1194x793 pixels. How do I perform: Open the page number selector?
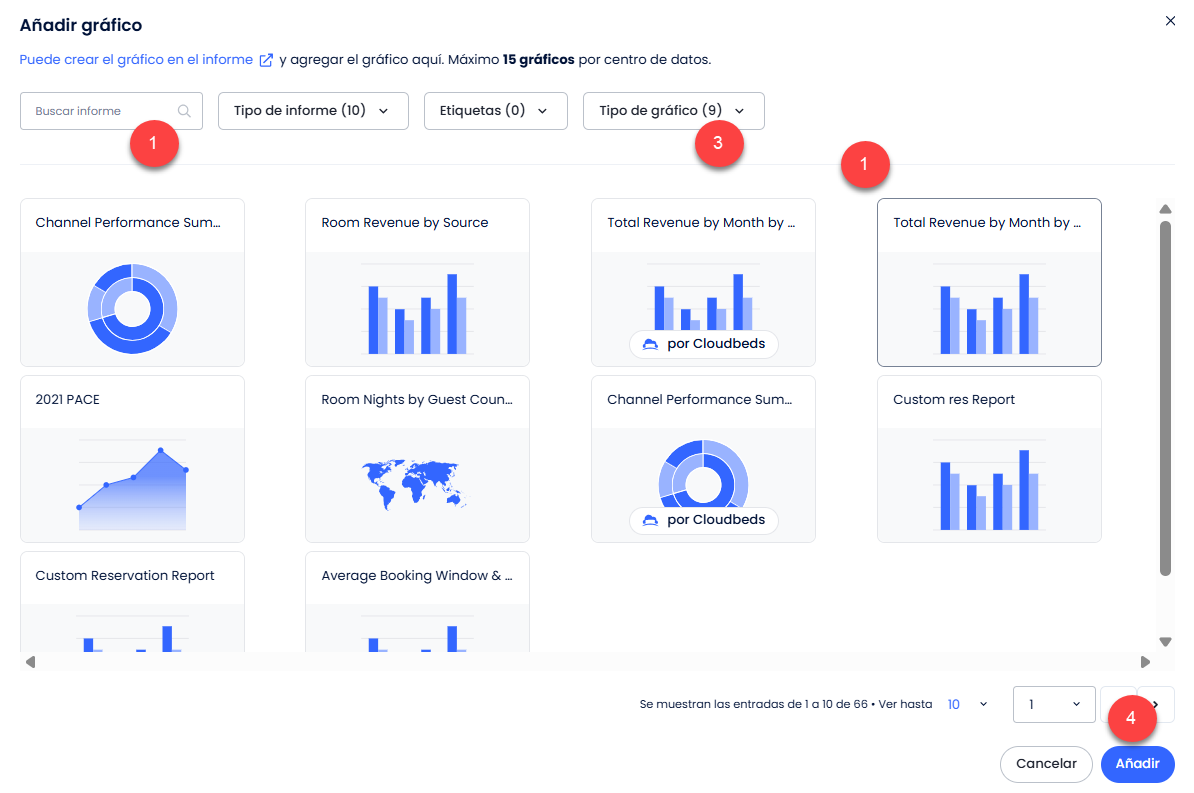click(1054, 705)
